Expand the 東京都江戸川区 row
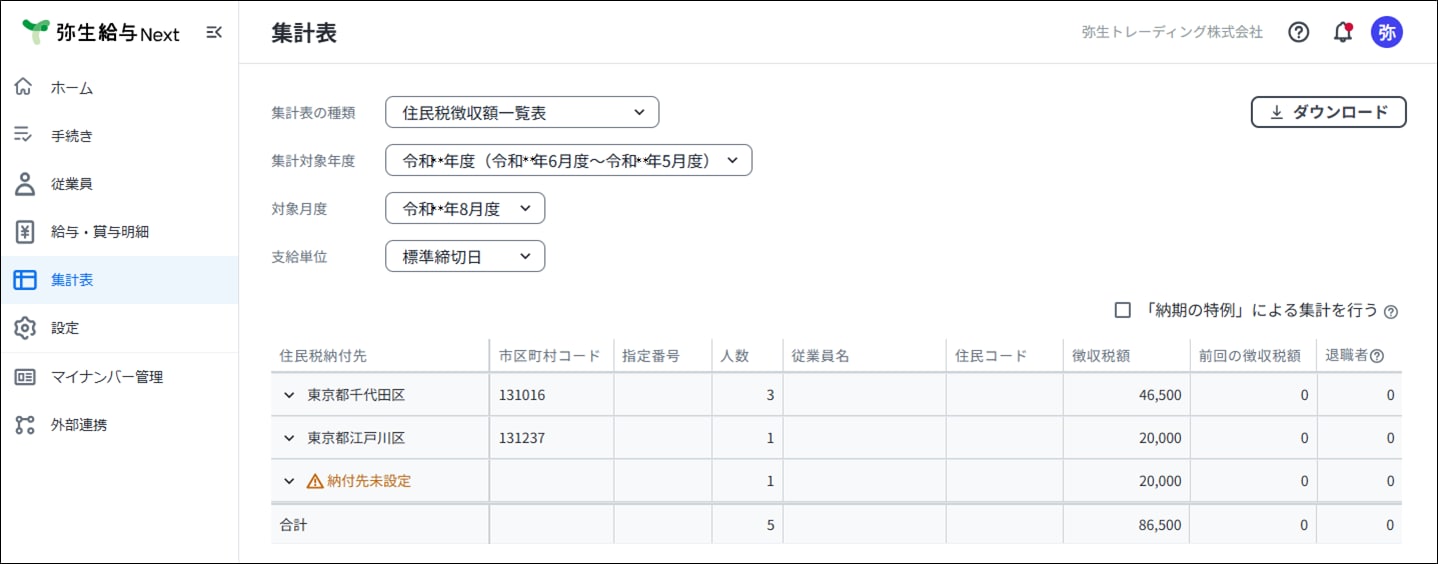The height and width of the screenshot is (564, 1438). (289, 438)
